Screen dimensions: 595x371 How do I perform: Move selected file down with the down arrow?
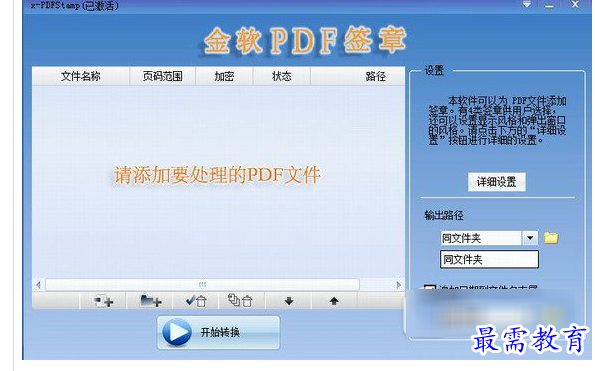(x=289, y=301)
